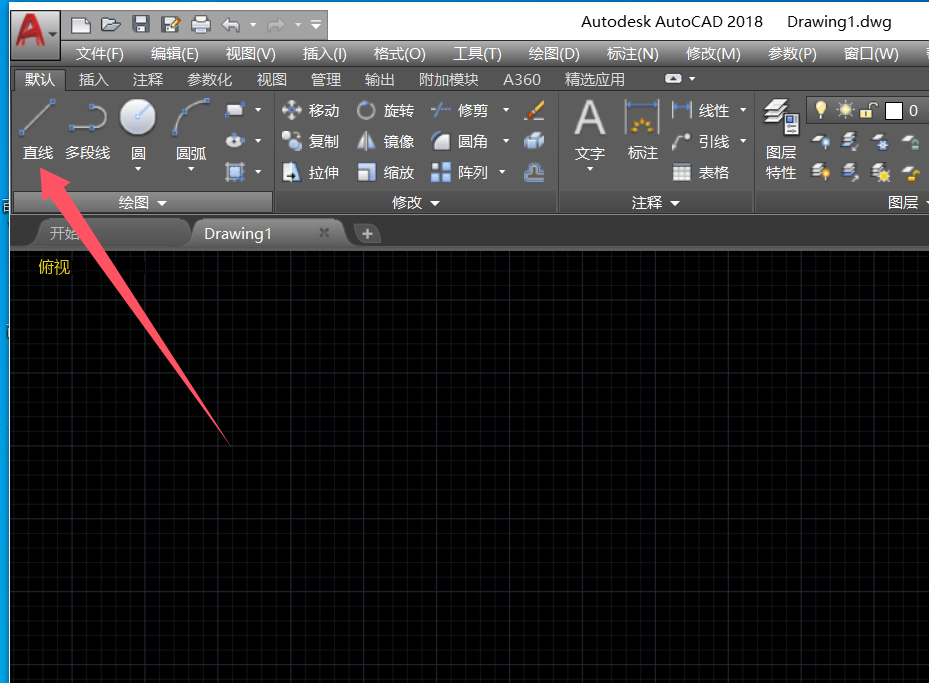Click the Plot printer icon
The height and width of the screenshot is (683, 929).
pyautogui.click(x=201, y=25)
